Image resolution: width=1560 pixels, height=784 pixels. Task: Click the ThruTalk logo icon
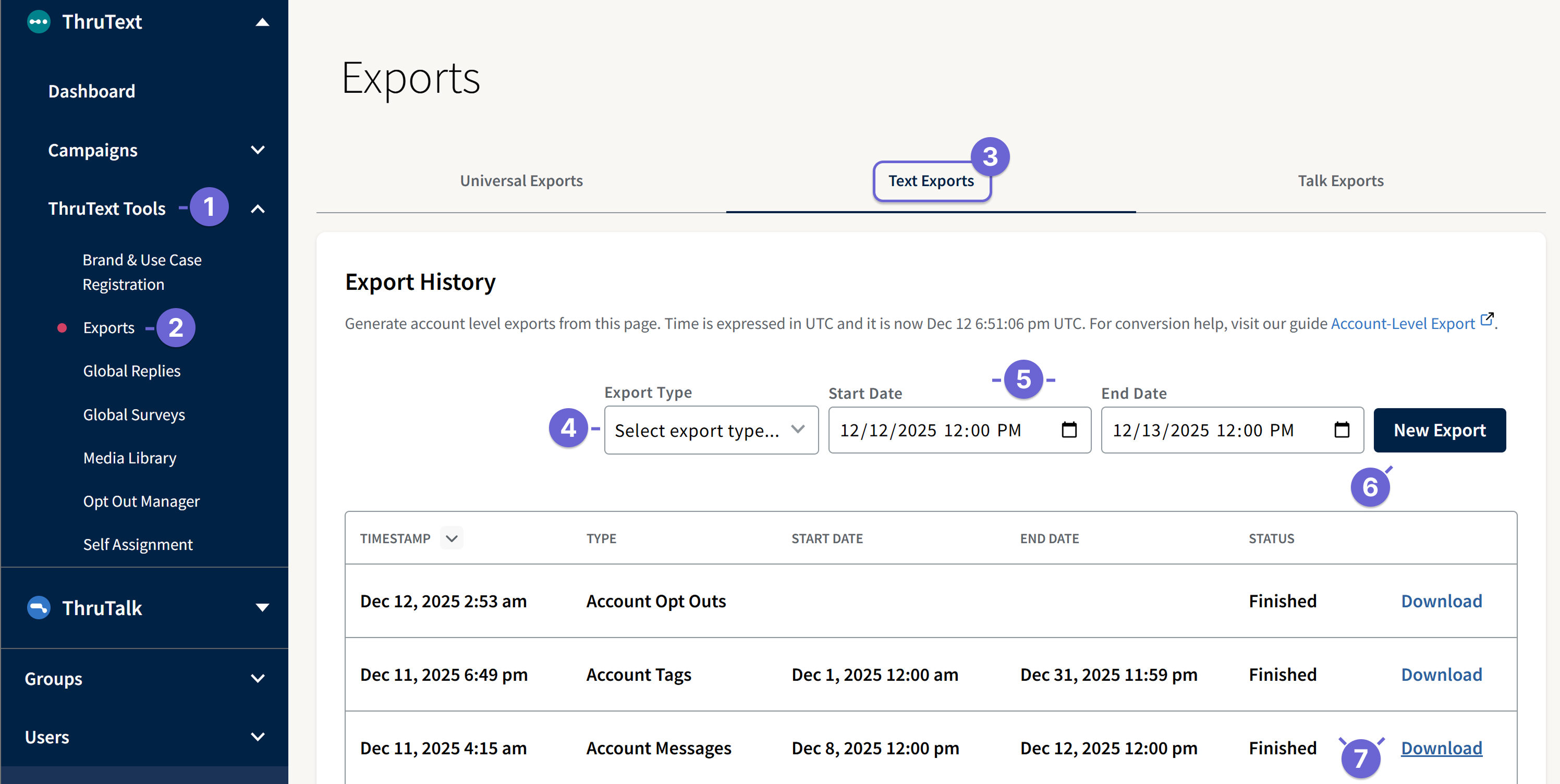coord(38,608)
